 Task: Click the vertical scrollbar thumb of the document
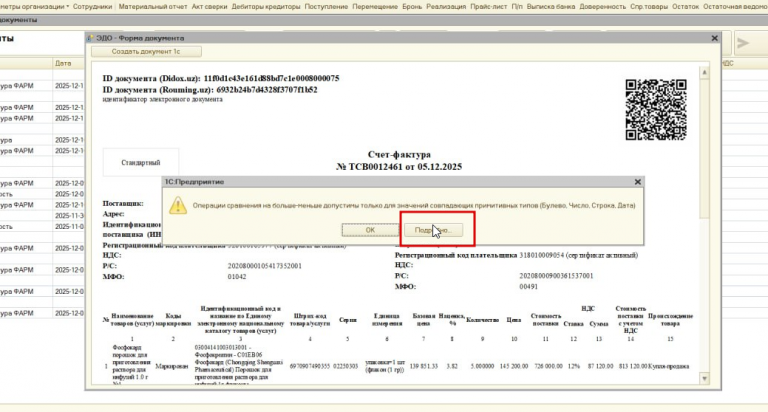pyautogui.click(x=704, y=147)
